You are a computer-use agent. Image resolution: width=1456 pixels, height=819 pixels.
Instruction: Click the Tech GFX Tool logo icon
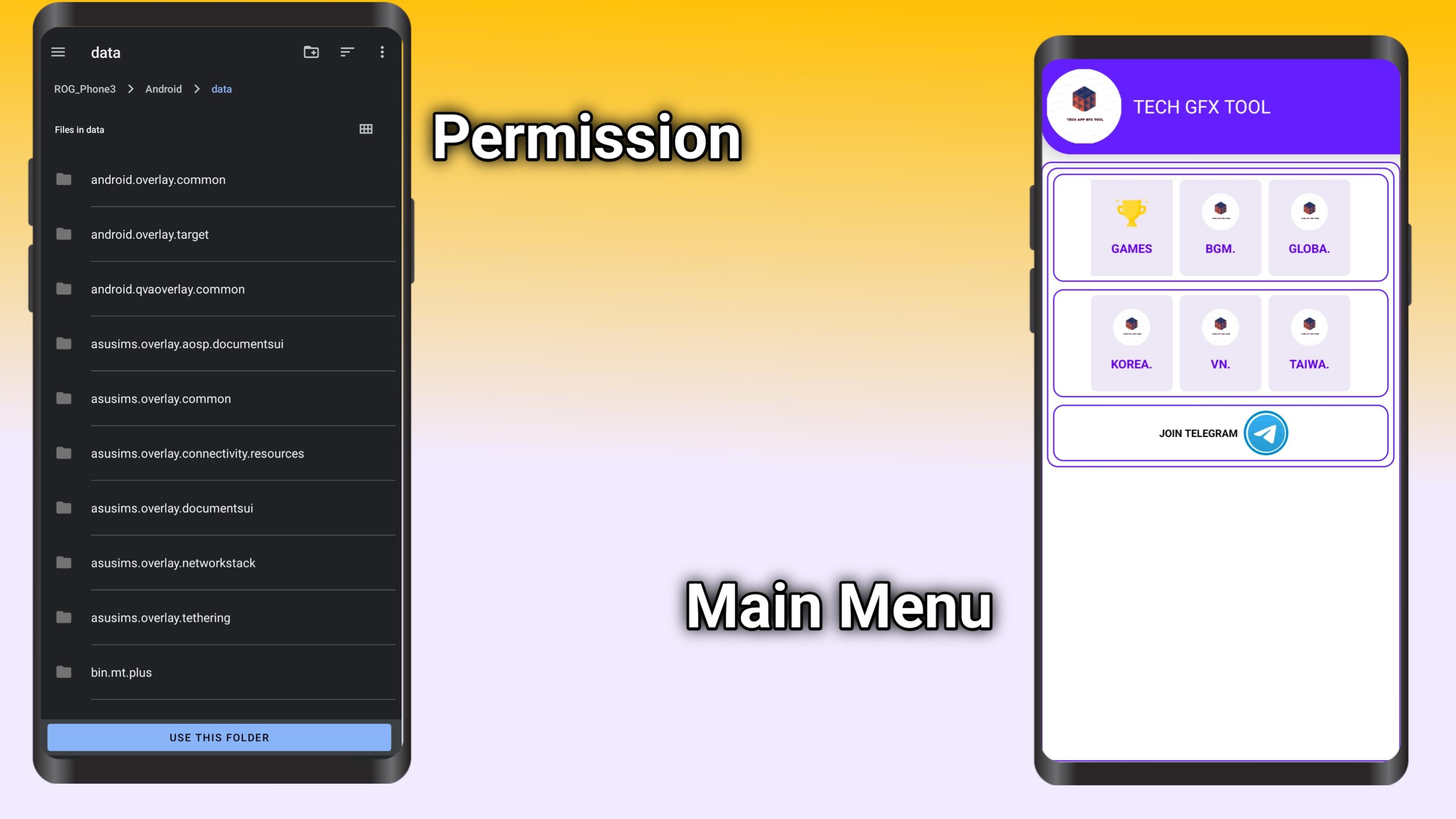pos(1084,106)
